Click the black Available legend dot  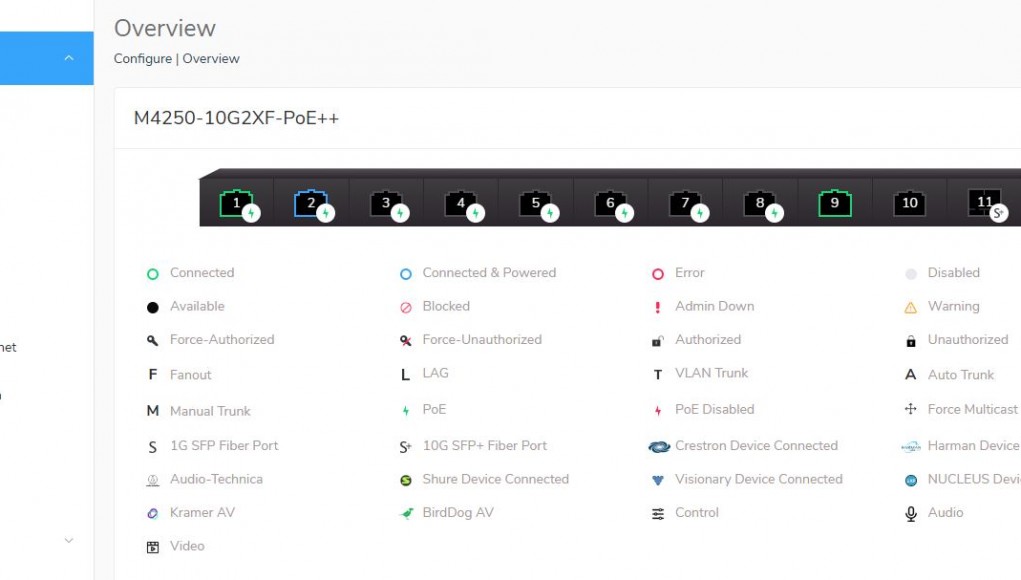pyautogui.click(x=152, y=307)
